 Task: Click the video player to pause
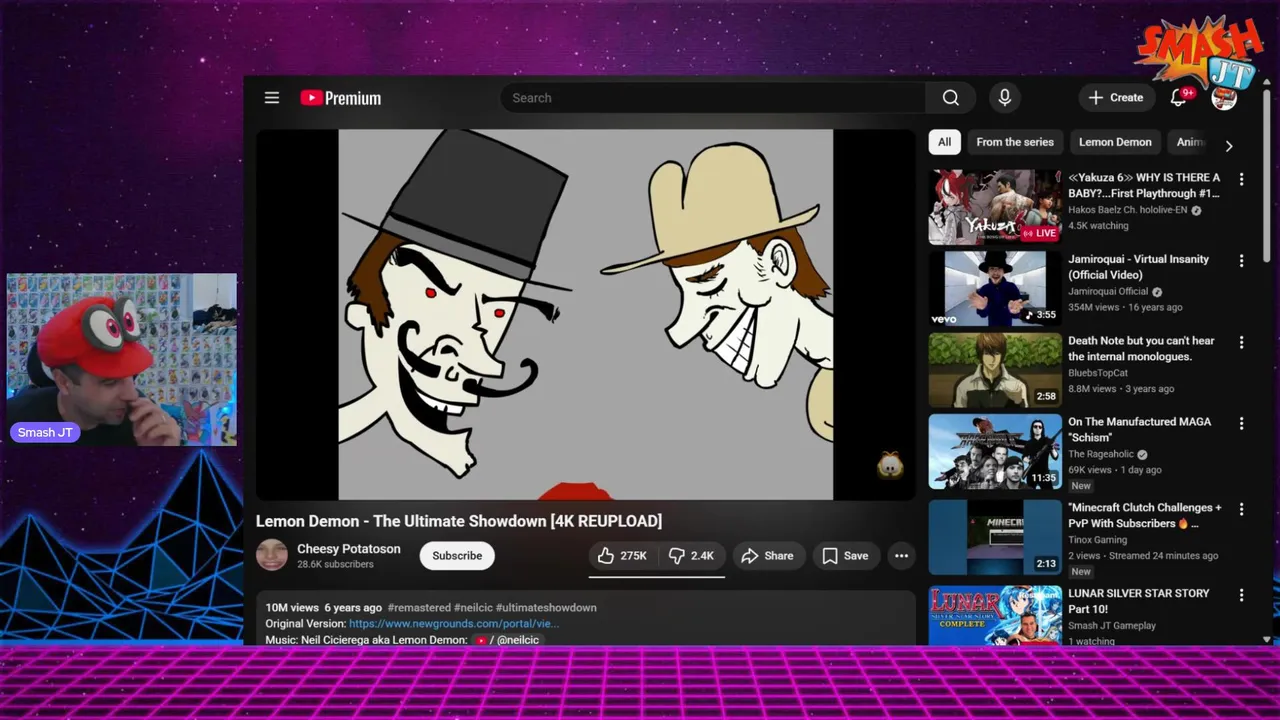585,314
